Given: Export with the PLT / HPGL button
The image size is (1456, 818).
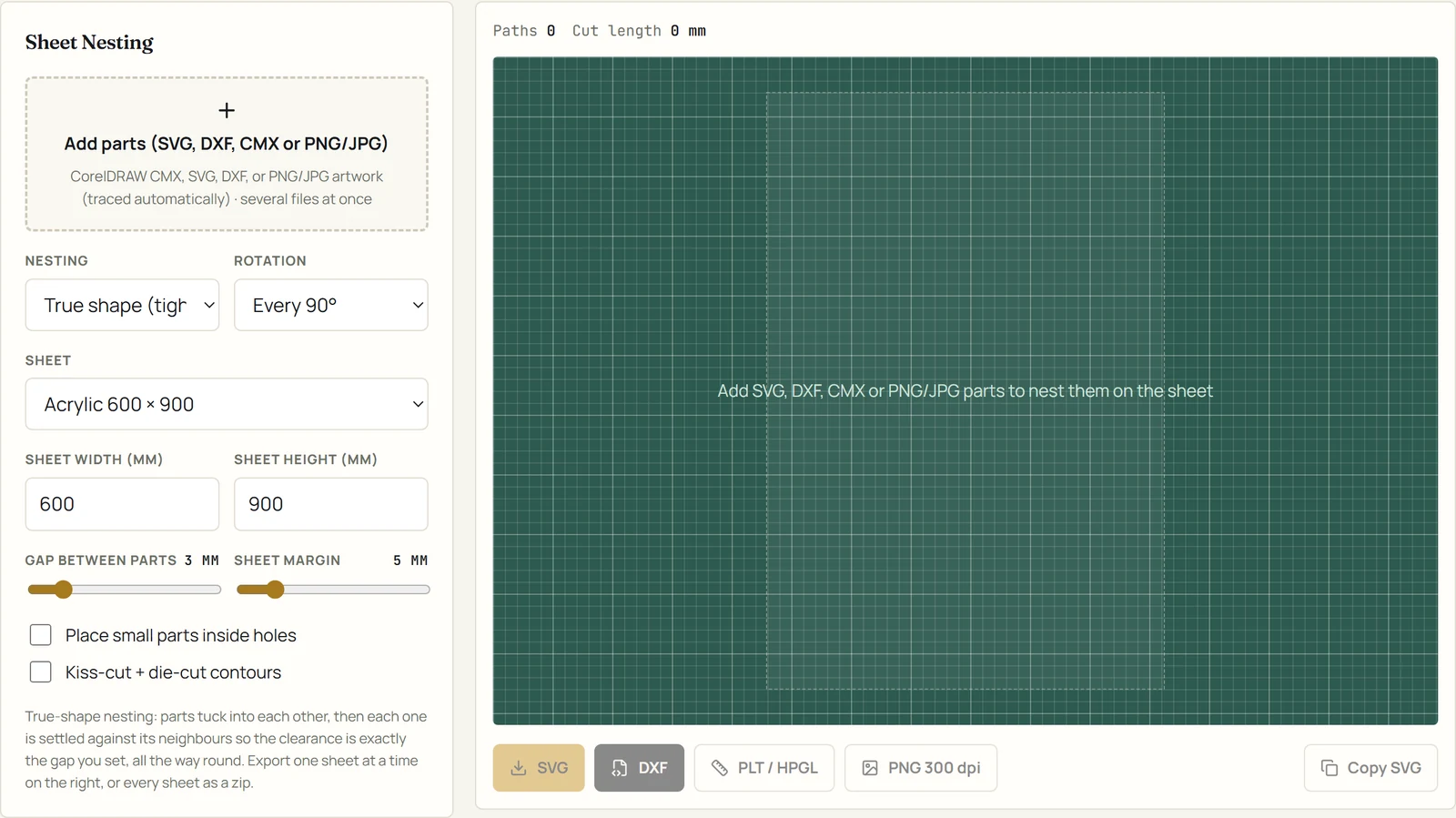Looking at the screenshot, I should tap(764, 768).
